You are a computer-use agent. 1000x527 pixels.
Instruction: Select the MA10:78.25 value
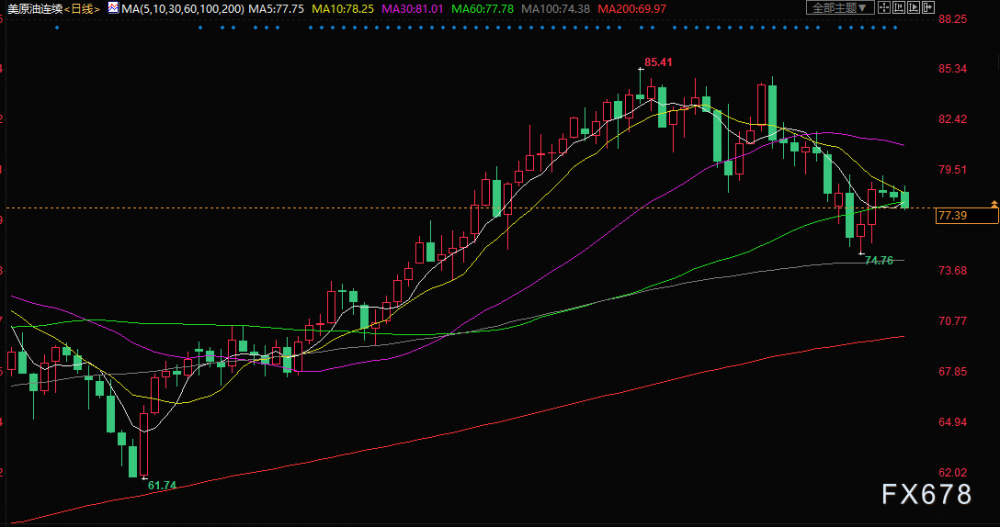click(342, 9)
